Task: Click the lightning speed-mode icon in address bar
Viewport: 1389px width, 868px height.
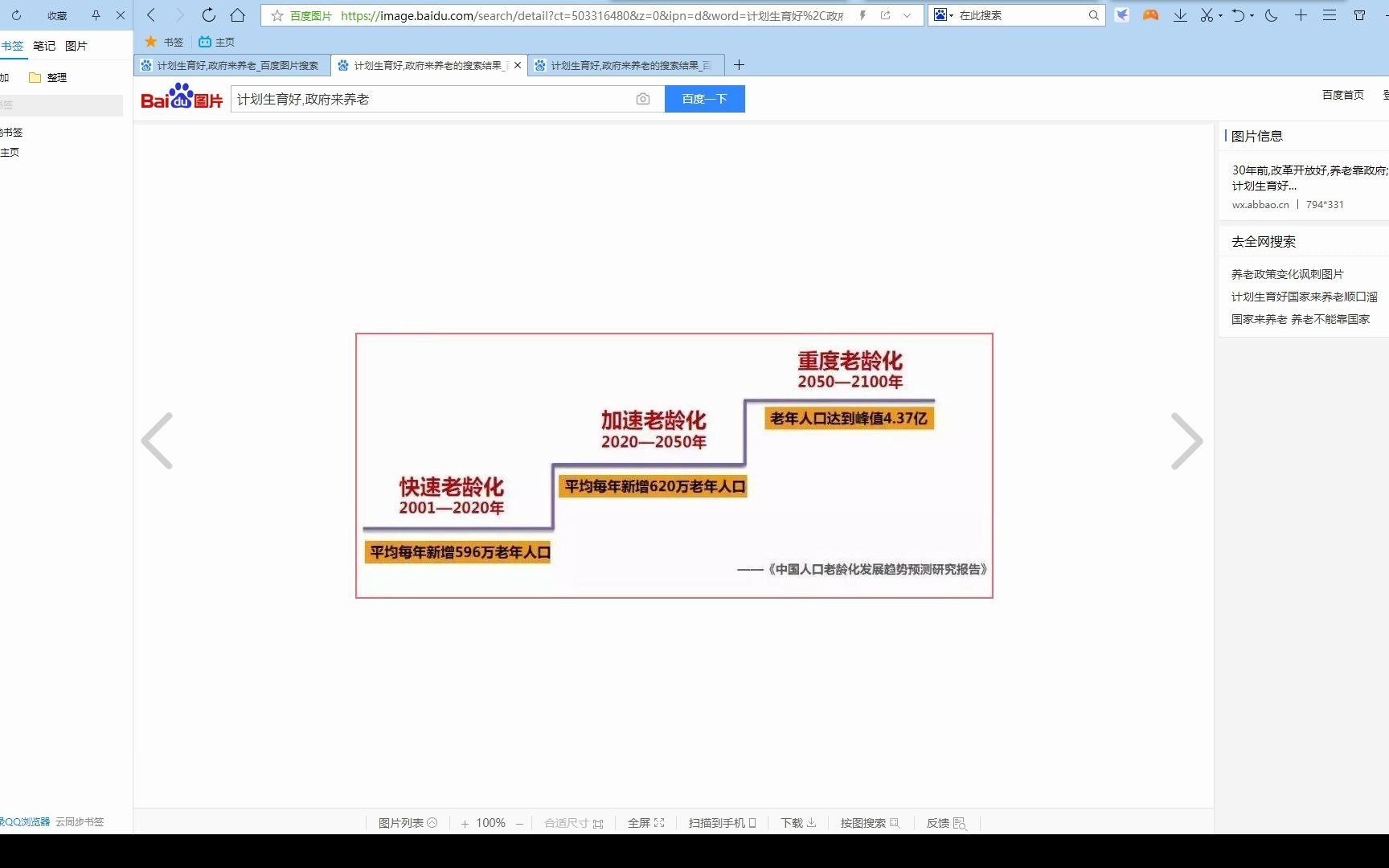Action: [x=862, y=15]
